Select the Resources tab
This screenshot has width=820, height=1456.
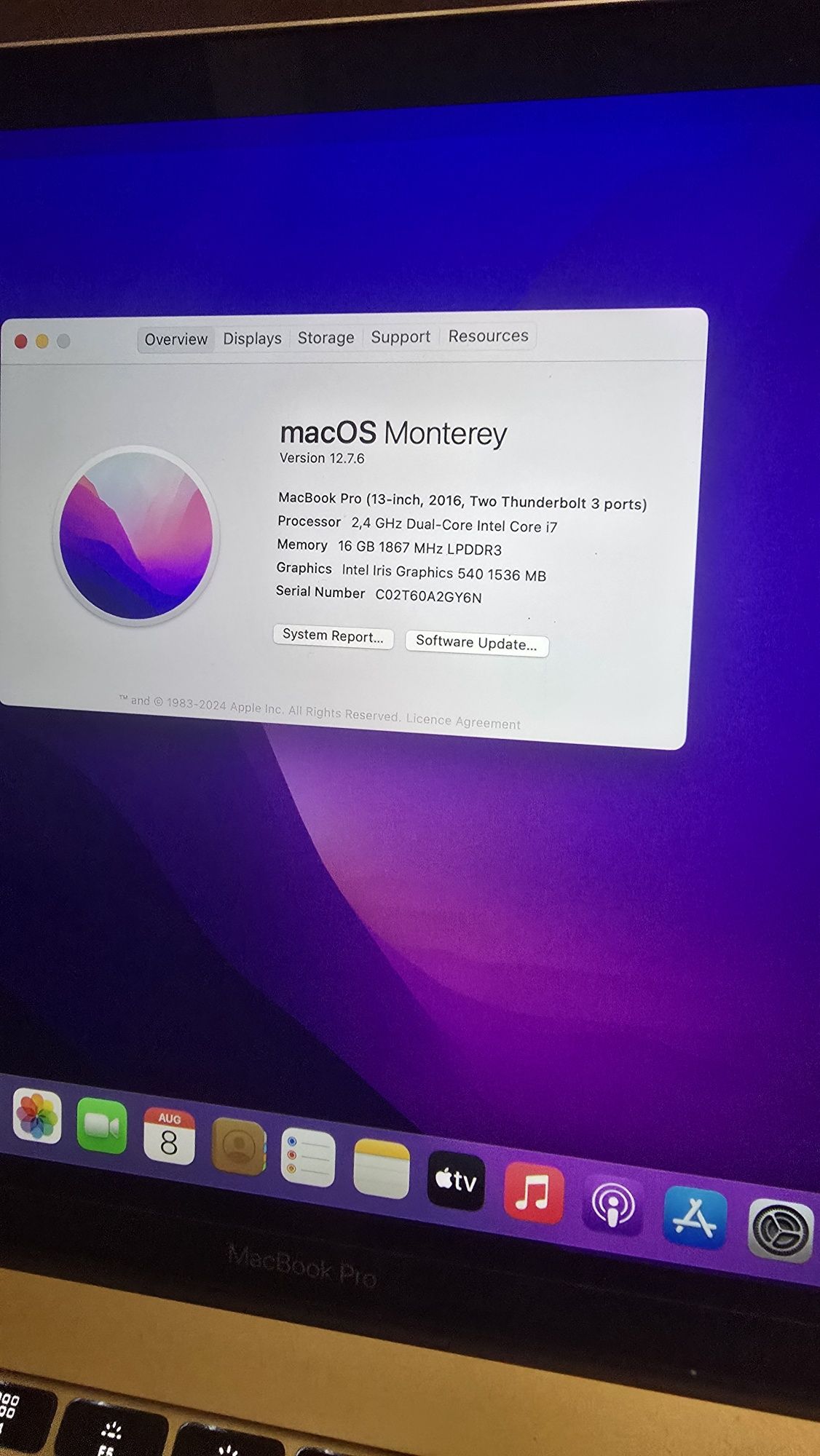tap(488, 336)
